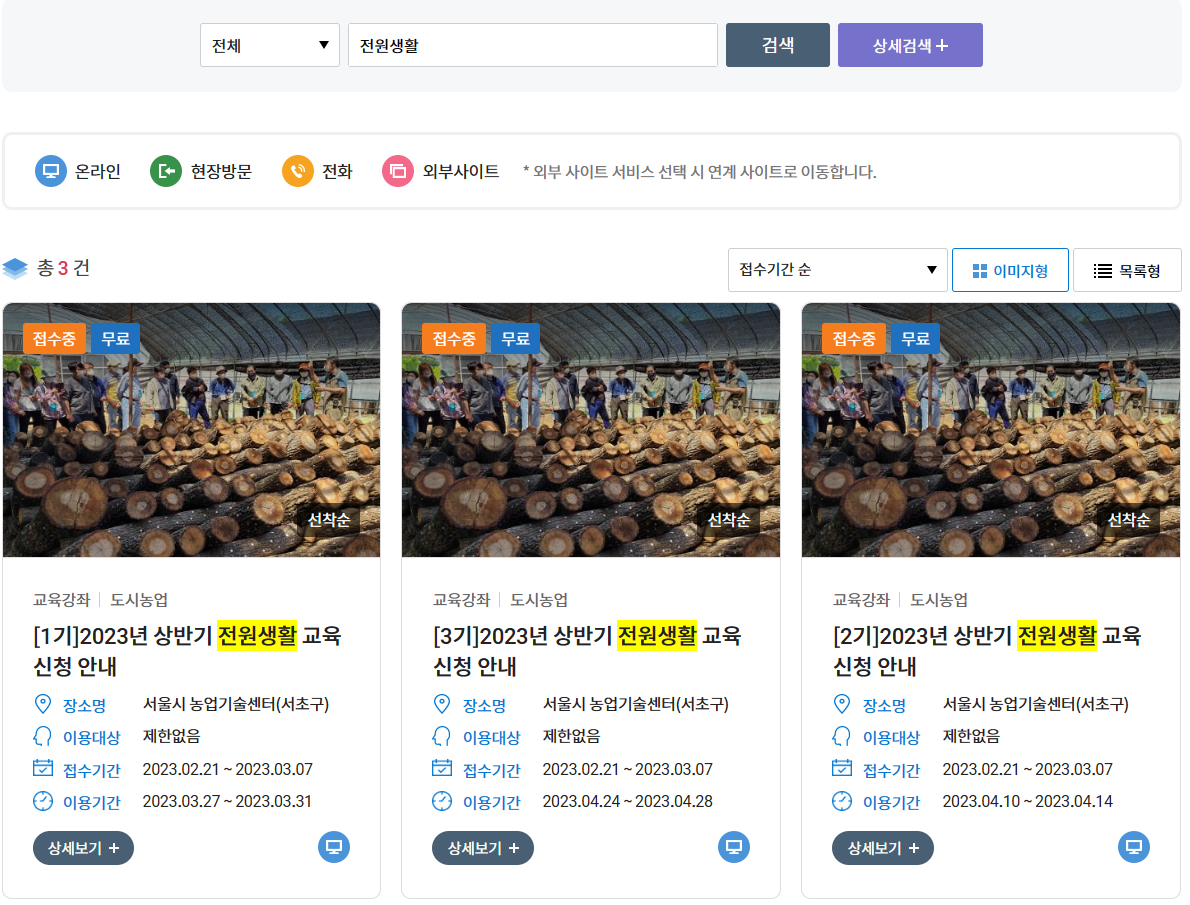The width and height of the screenshot is (1190, 905).
Task: Click the 무료 free badge on the second card
Action: tap(514, 338)
